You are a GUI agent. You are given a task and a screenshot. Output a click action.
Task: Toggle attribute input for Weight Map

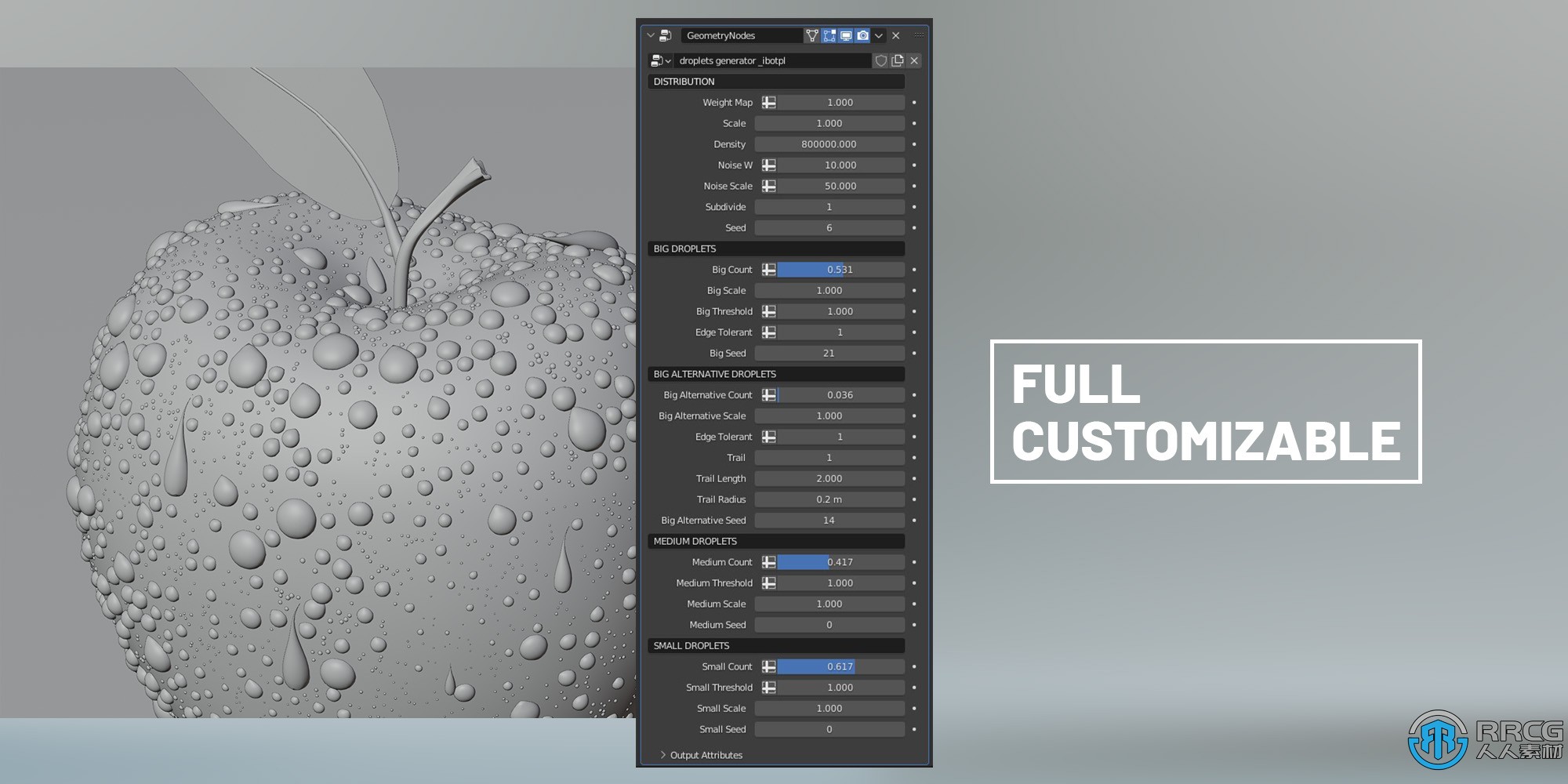pyautogui.click(x=769, y=103)
